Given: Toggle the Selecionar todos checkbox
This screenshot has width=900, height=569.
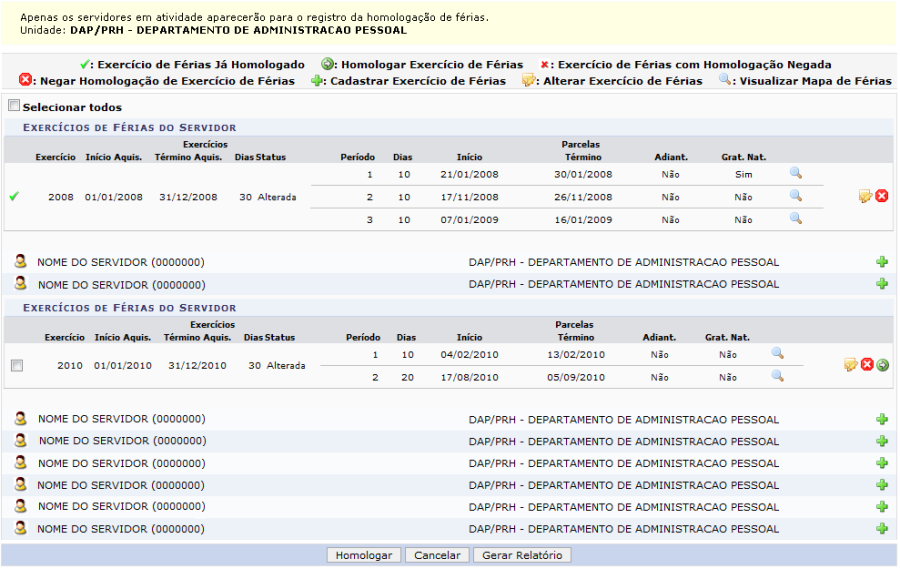Looking at the screenshot, I should click(x=14, y=106).
